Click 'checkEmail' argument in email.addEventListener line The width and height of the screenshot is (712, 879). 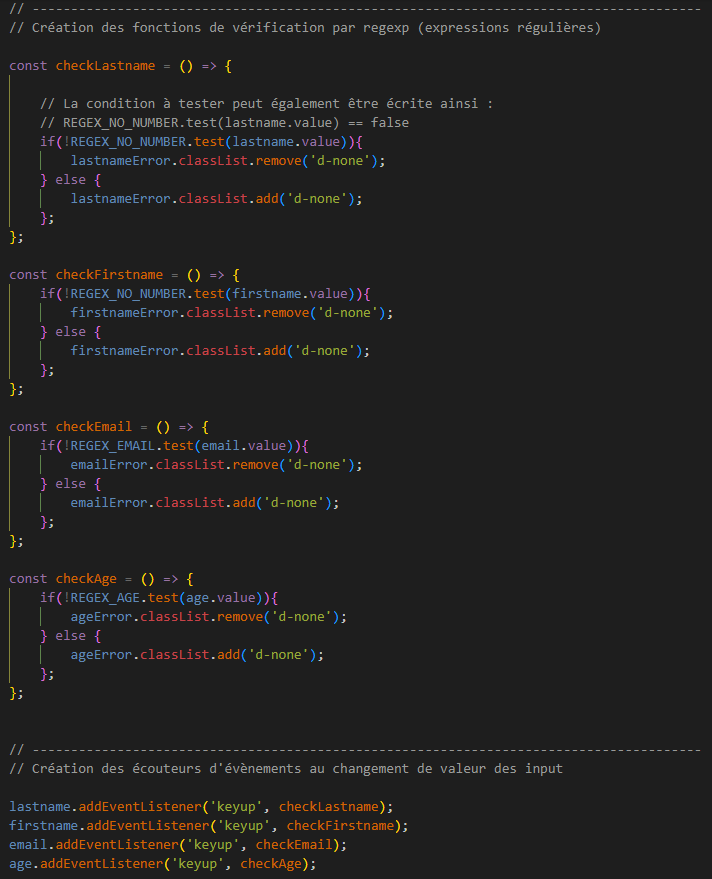(x=294, y=845)
